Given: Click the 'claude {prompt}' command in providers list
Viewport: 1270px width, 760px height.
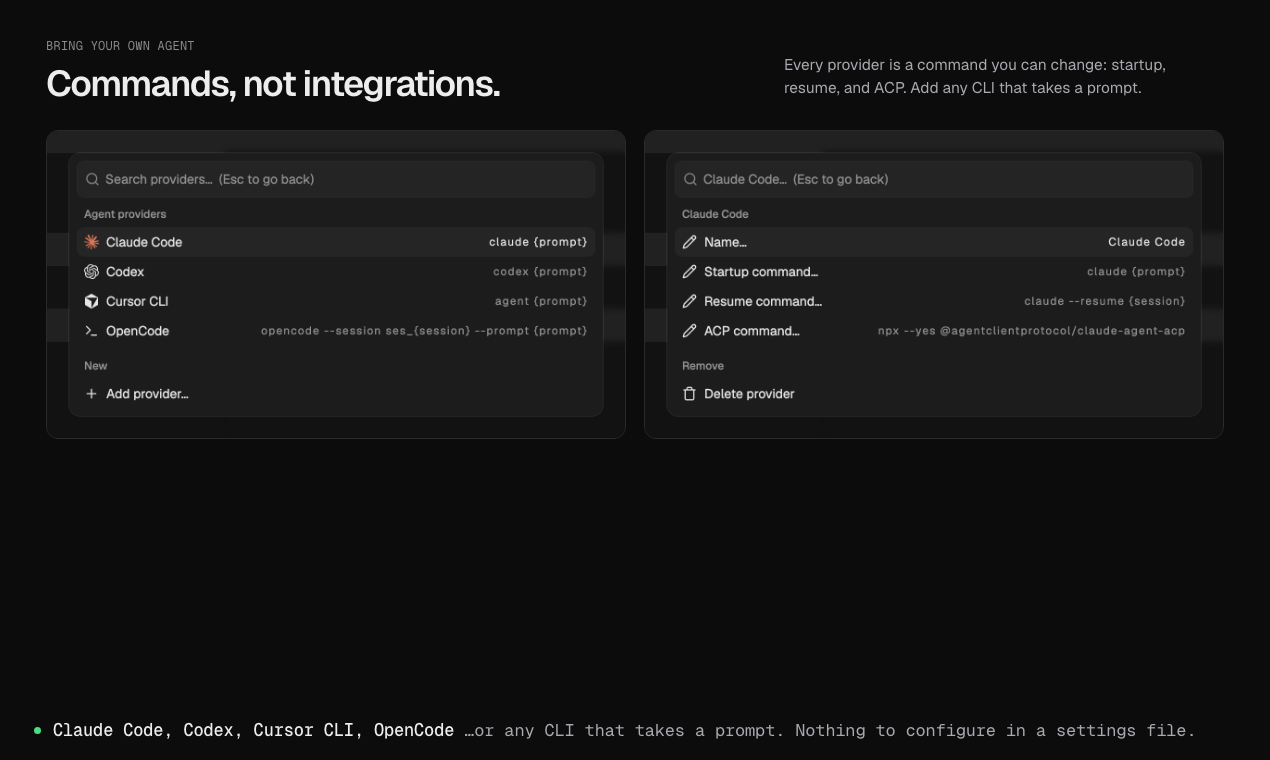Looking at the screenshot, I should click(x=538, y=242).
